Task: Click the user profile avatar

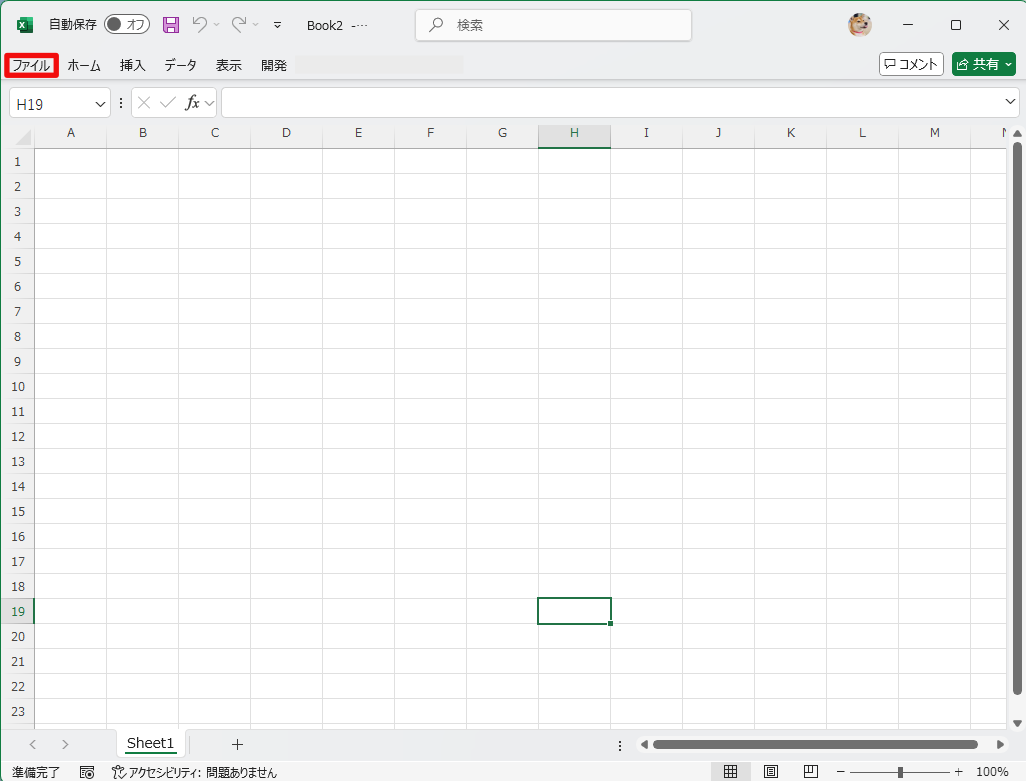Action: pyautogui.click(x=859, y=25)
